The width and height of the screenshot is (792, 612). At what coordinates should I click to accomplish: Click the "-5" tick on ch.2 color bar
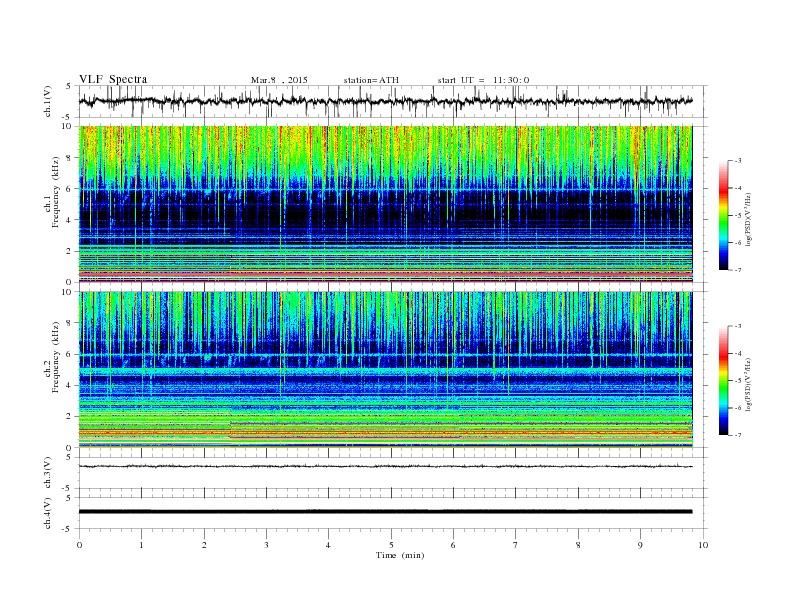(738, 381)
